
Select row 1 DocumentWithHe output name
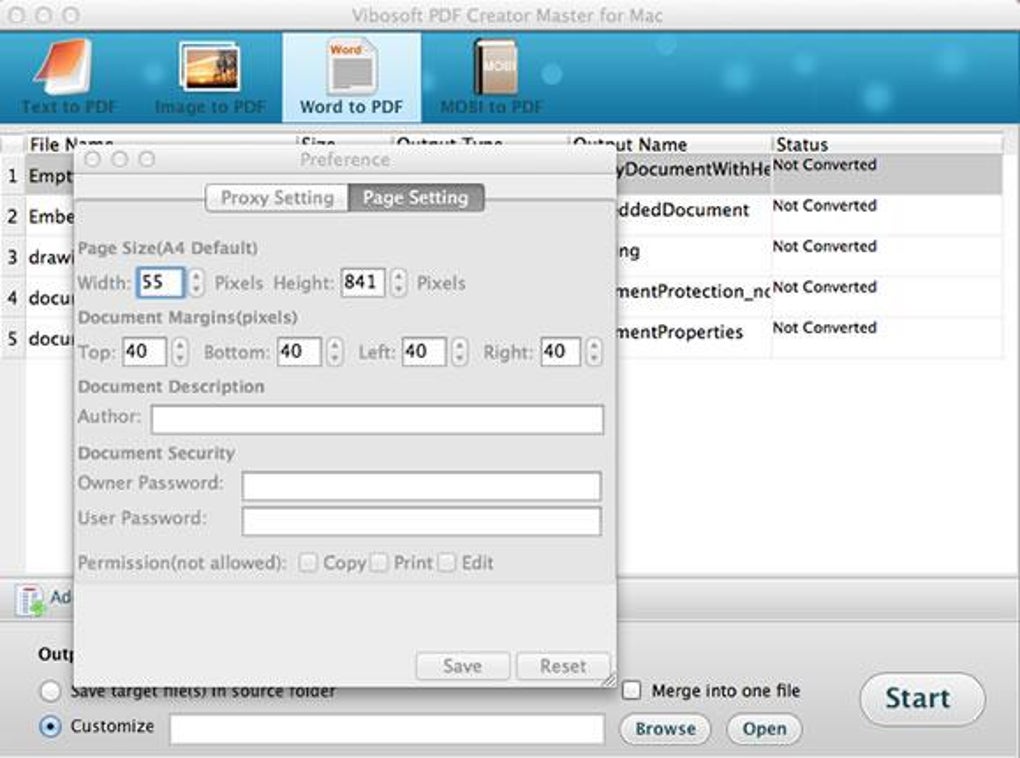(x=694, y=169)
